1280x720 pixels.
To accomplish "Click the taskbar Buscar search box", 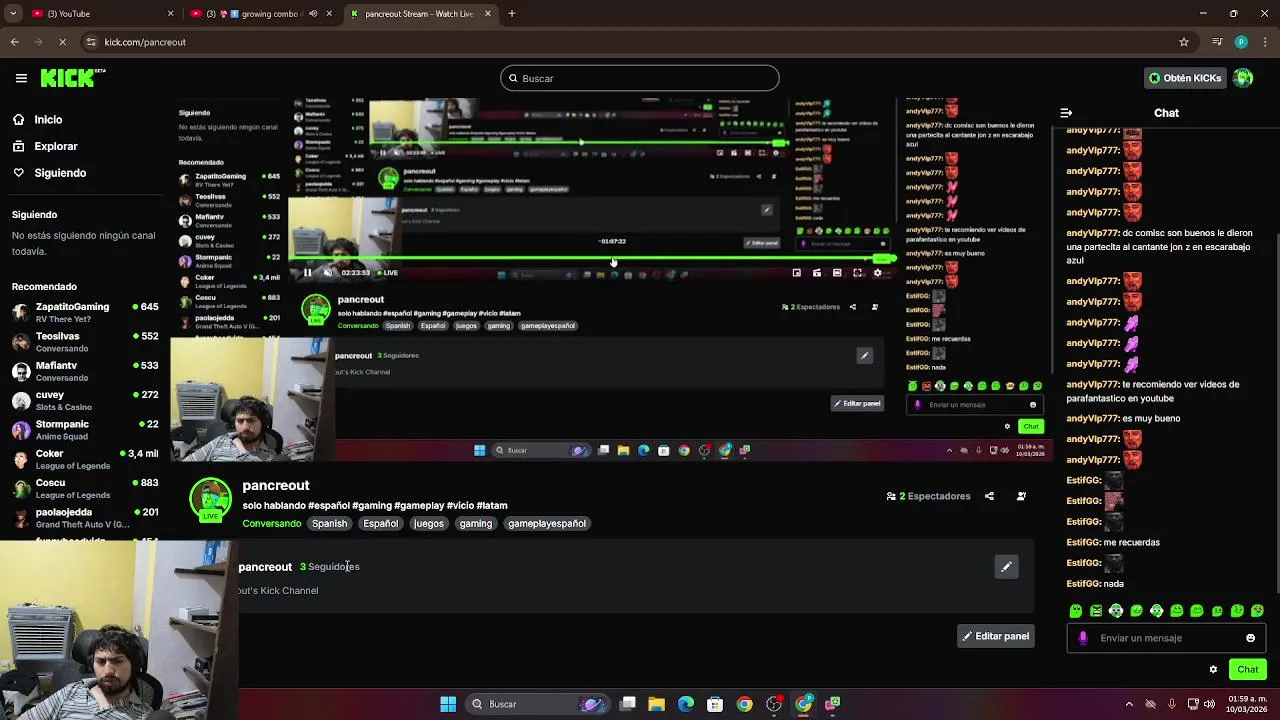I will 538,704.
